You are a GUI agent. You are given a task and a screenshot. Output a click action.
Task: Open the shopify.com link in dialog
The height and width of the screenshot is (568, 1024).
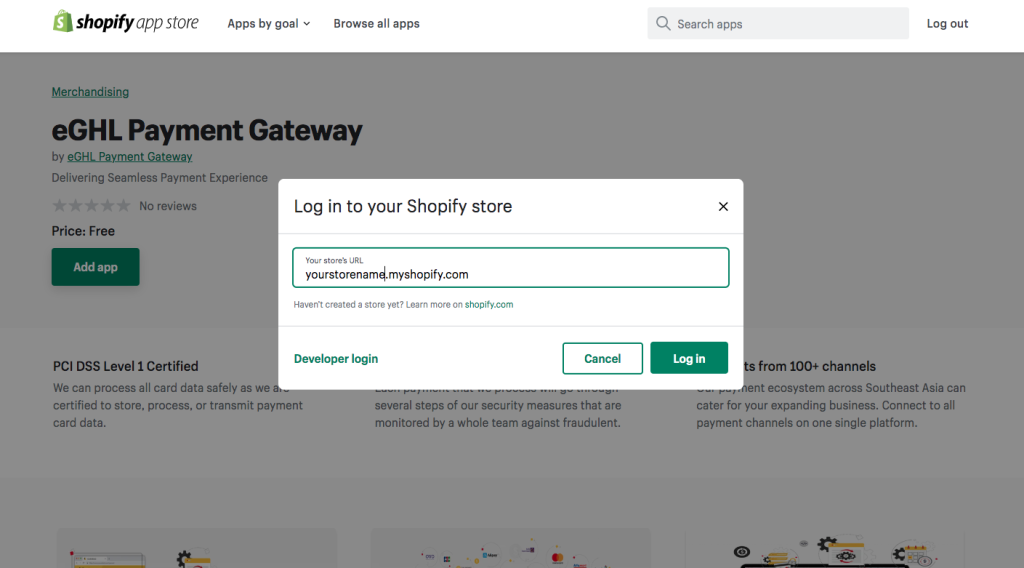tap(488, 304)
